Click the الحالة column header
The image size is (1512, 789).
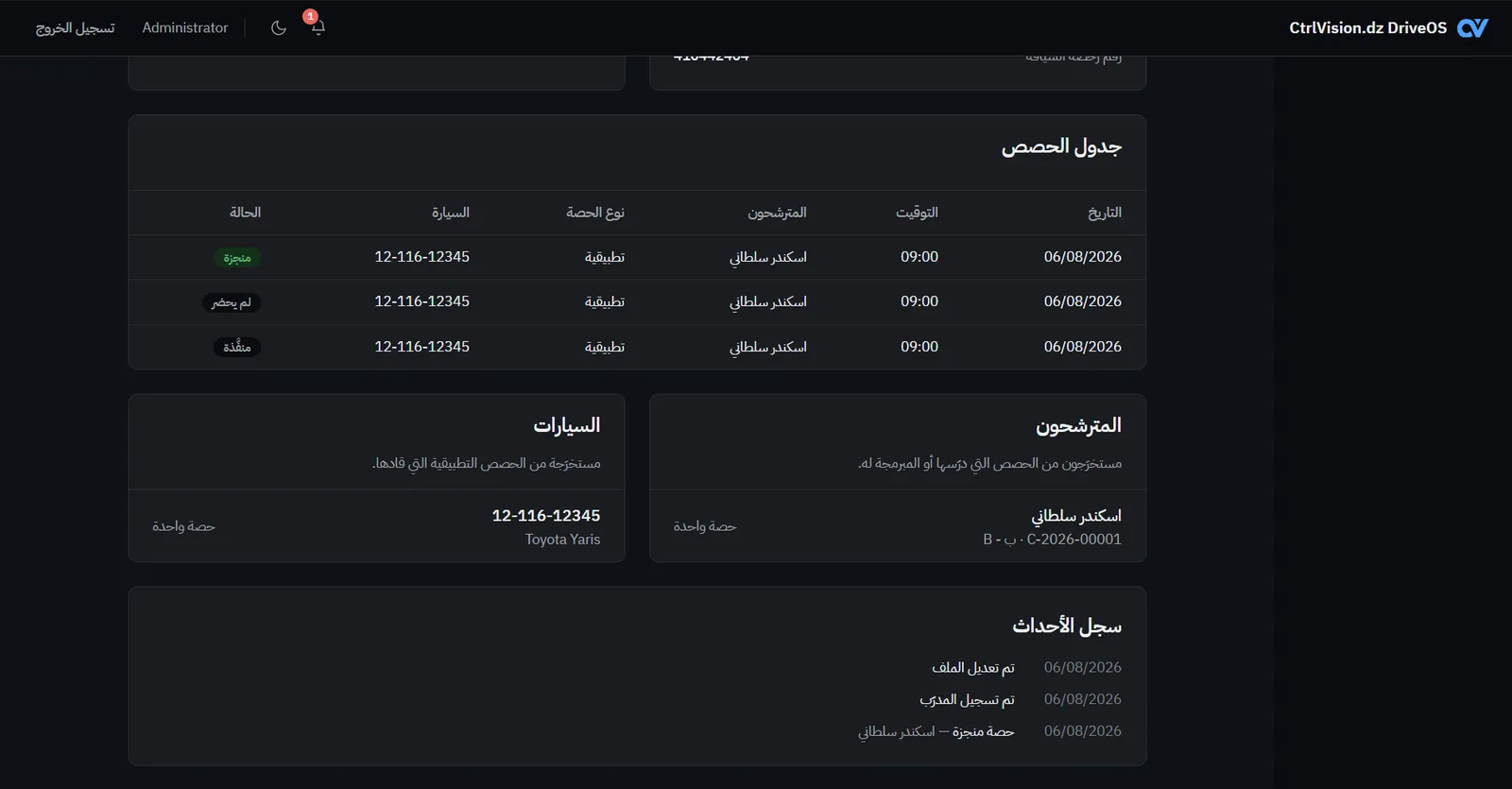click(245, 213)
